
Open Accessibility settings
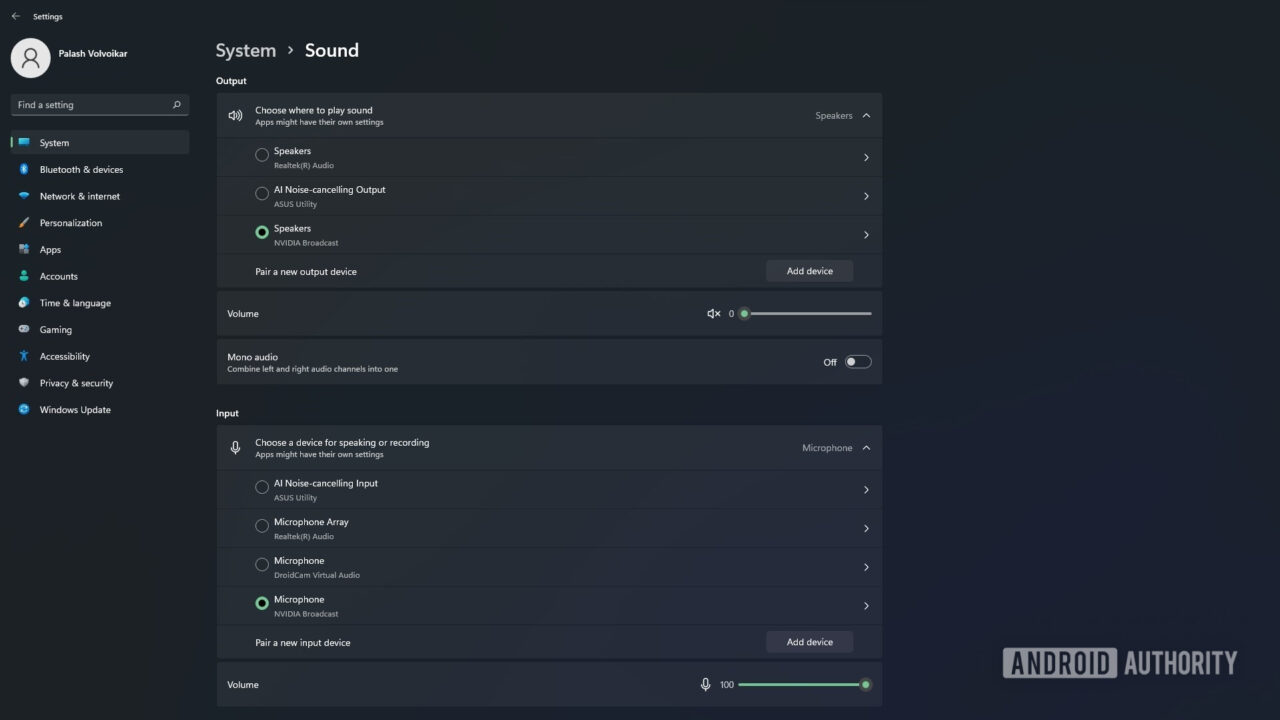coord(64,356)
